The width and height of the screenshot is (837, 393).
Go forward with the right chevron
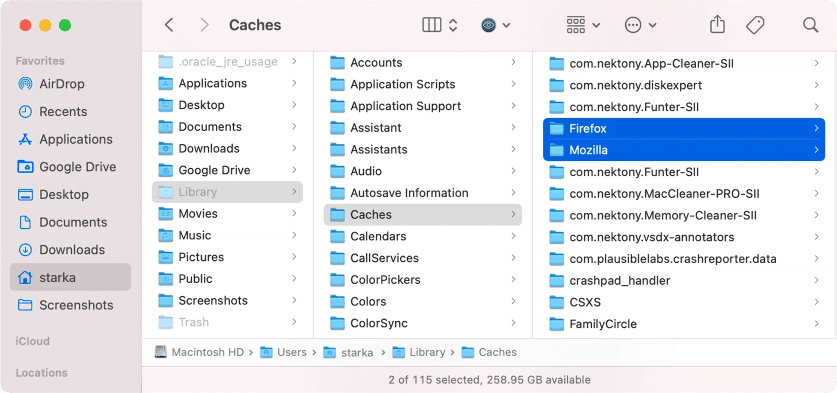coord(204,25)
